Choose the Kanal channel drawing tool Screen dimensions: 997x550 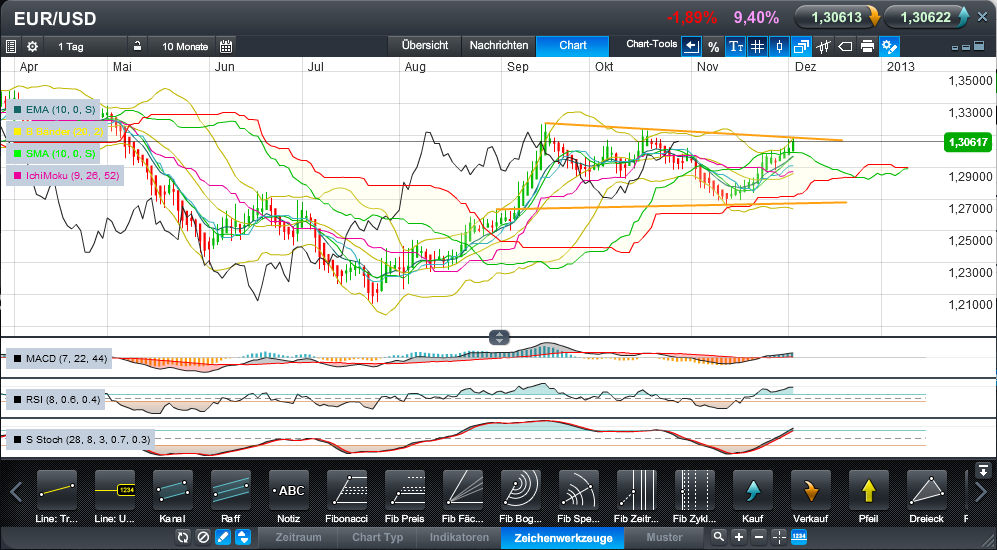pos(173,491)
